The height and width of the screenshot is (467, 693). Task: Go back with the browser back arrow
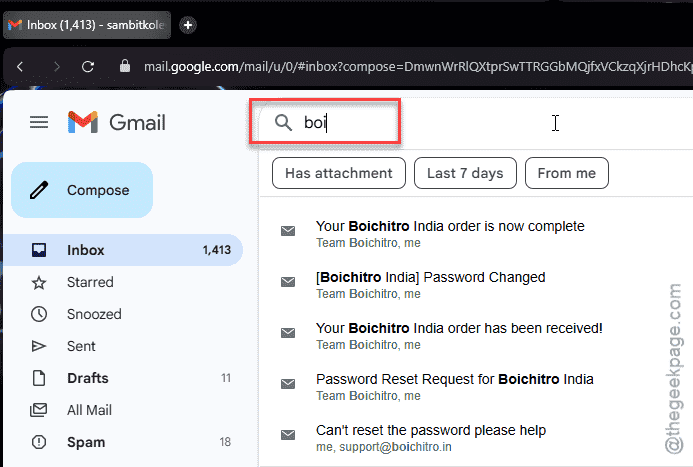20,66
